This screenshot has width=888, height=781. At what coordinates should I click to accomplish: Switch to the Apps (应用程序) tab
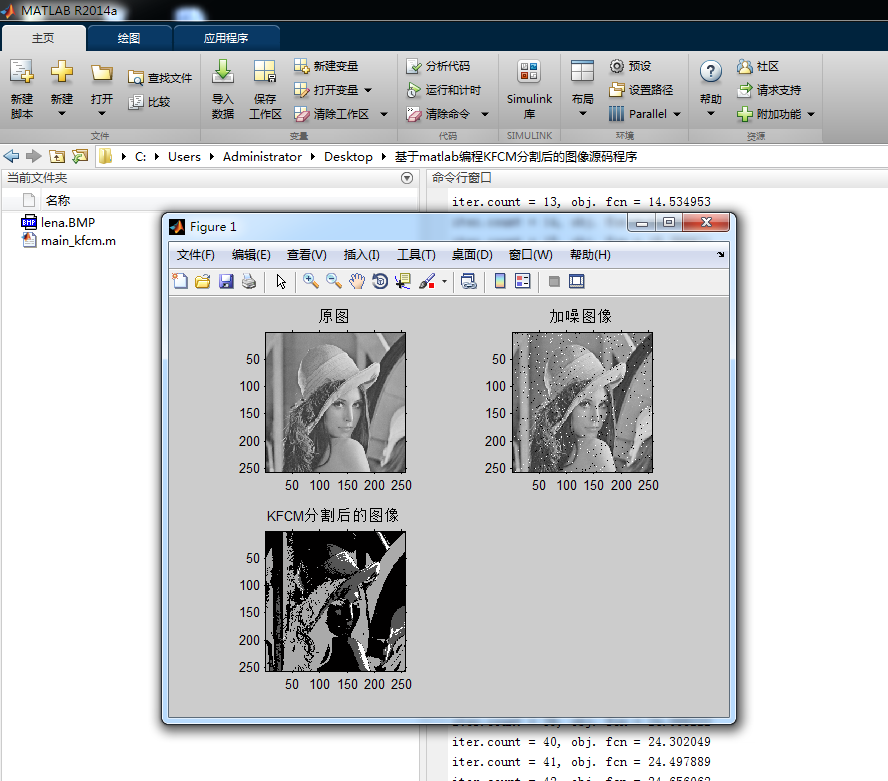[226, 38]
